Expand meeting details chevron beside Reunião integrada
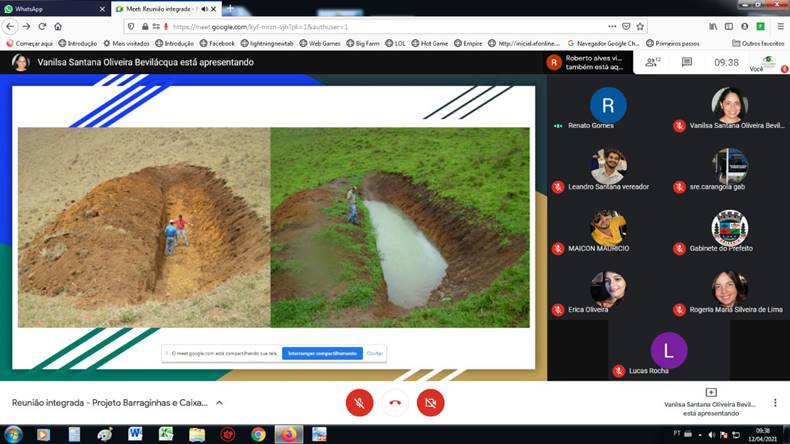 (219, 403)
